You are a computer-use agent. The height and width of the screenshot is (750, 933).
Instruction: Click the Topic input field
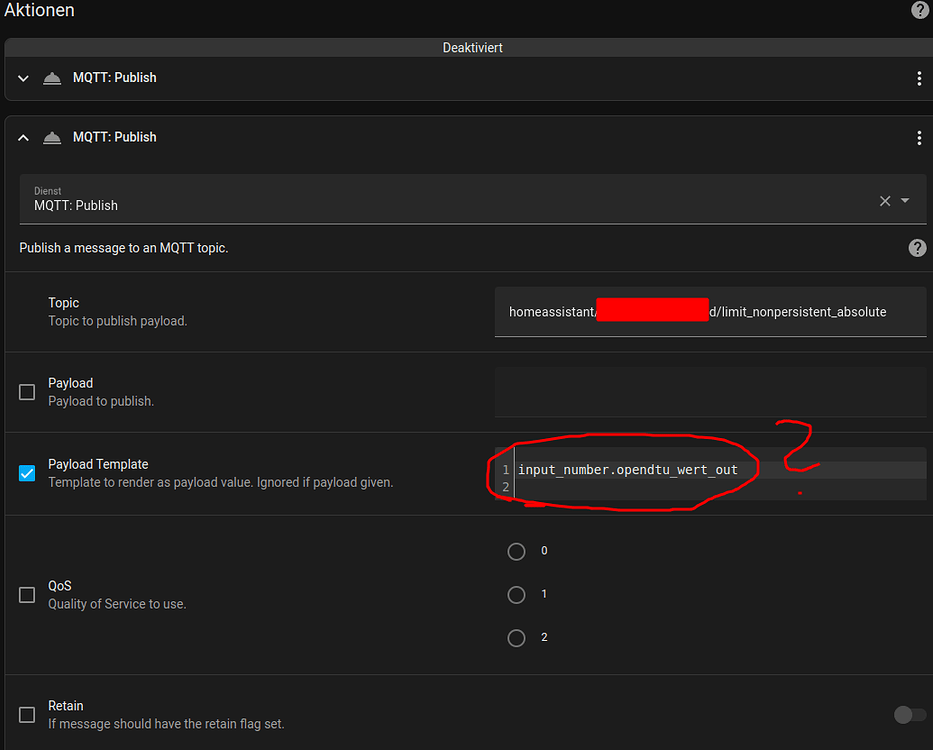click(710, 311)
